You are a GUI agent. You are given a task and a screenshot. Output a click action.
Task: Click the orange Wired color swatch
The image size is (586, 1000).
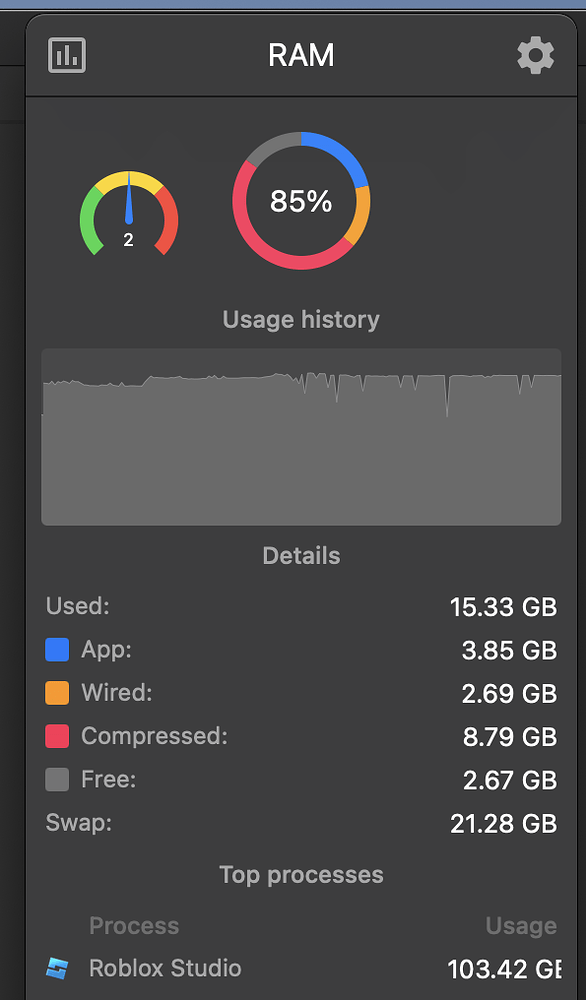(x=57, y=693)
